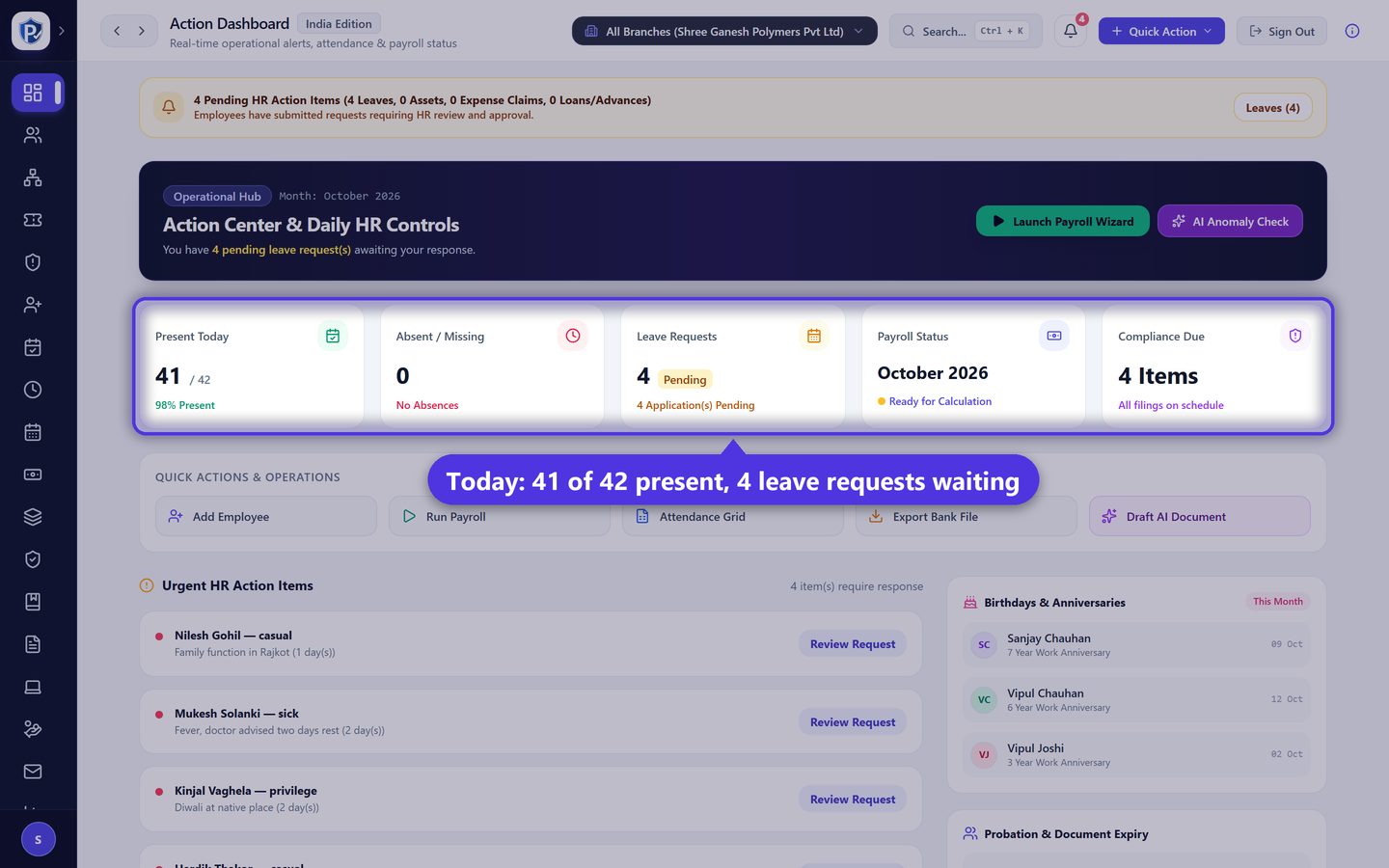Screen dimensions: 1389x868
Task: Open the calendar grid sidebar icon
Action: tap(33, 432)
